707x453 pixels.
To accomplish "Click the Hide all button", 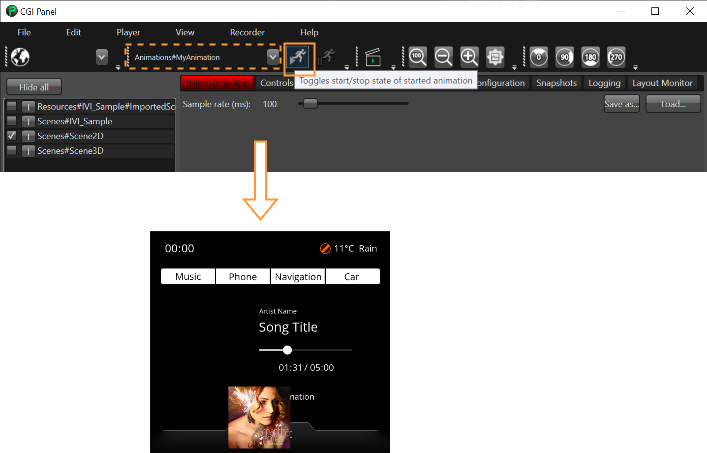I will 34,87.
